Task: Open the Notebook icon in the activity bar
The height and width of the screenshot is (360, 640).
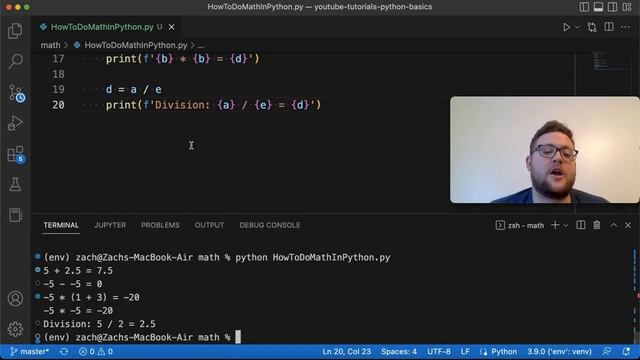Action: (15, 215)
